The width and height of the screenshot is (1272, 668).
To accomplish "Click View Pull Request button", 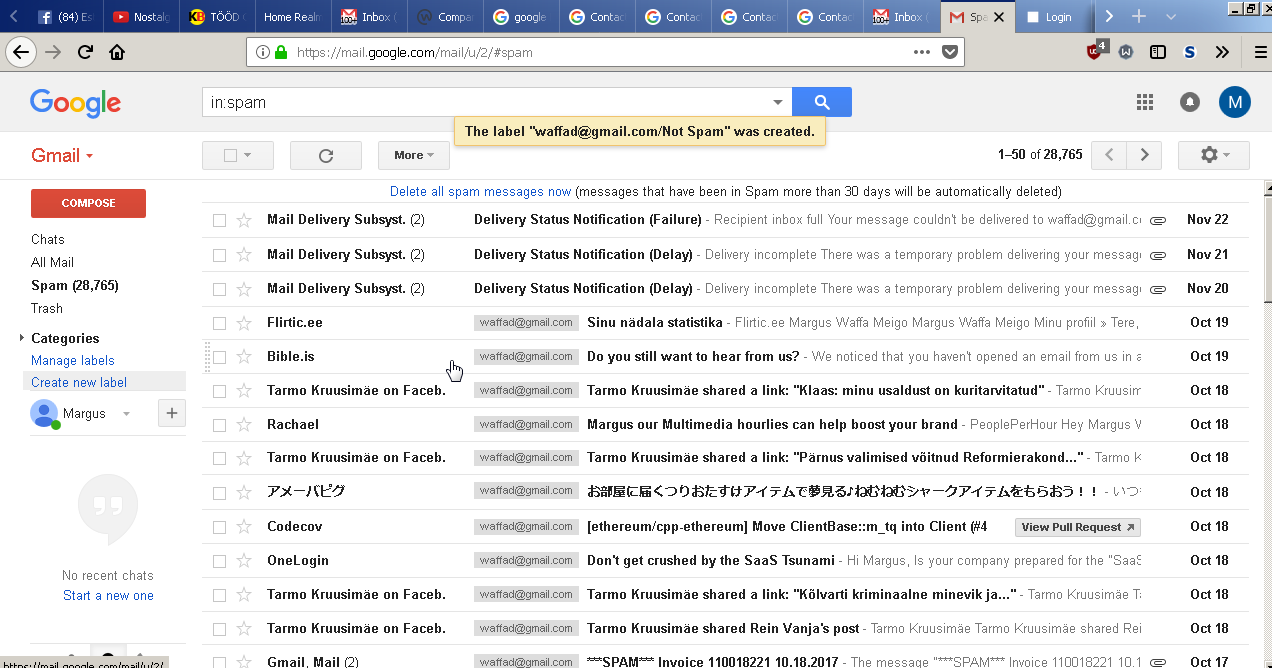I will [1078, 527].
